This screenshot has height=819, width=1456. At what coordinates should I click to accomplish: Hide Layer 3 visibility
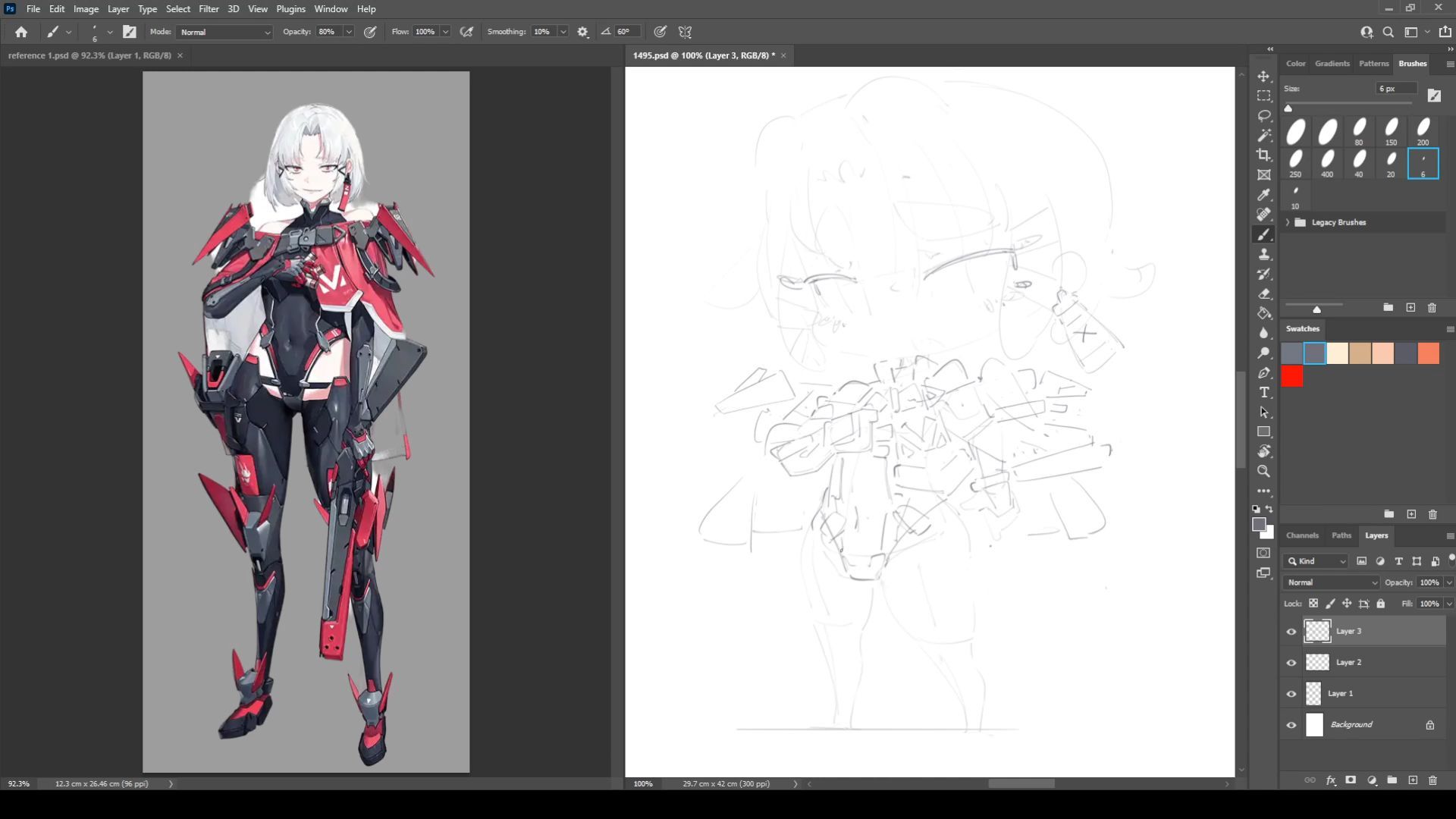(1291, 632)
